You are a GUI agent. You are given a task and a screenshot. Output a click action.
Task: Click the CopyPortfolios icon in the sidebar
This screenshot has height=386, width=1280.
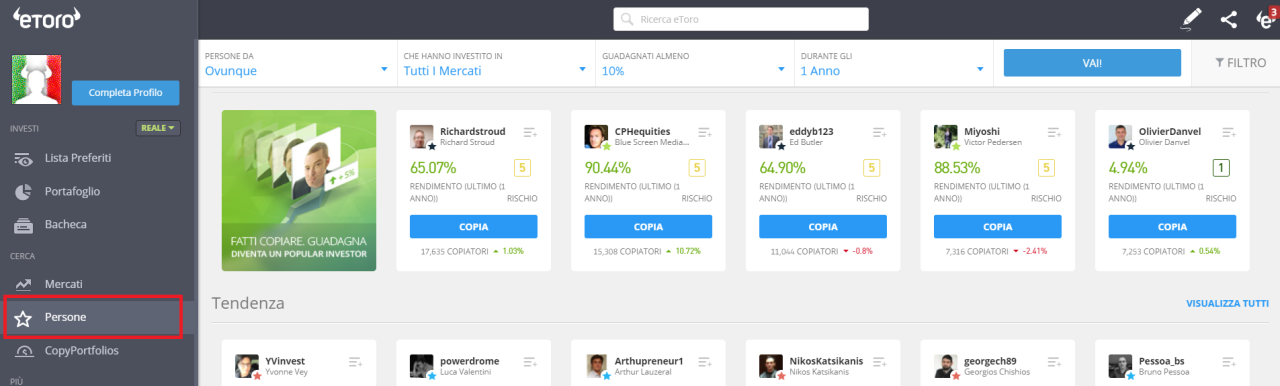pos(23,351)
